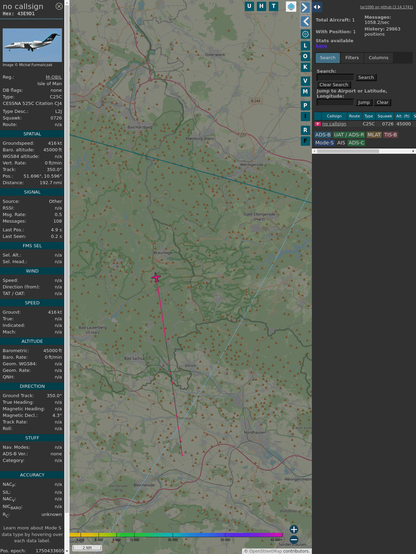Collapse sidebar with left chevron arrow
Screen dimensions: 416x554
(x=305, y=22)
